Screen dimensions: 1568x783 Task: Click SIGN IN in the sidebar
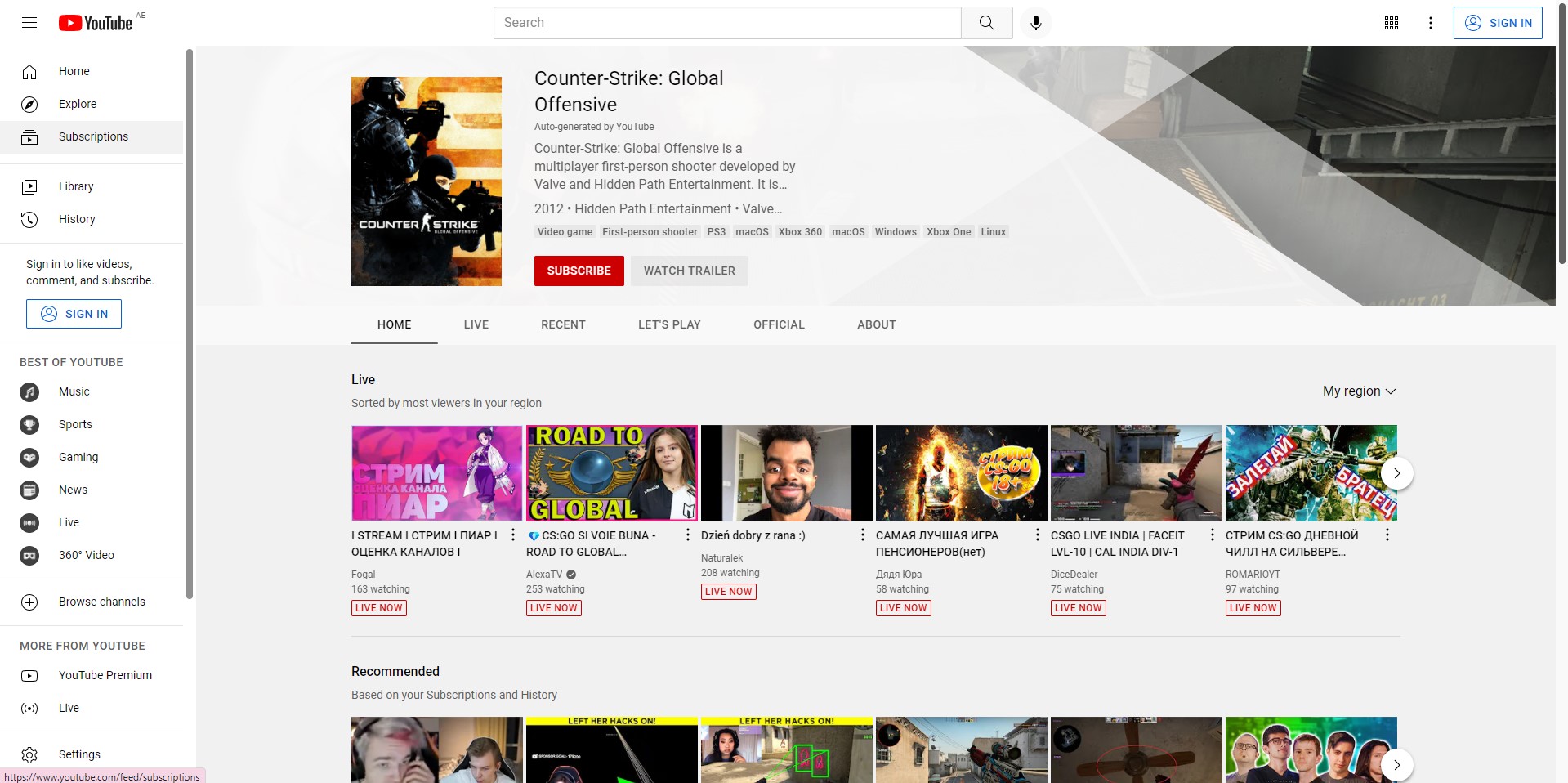coord(74,314)
